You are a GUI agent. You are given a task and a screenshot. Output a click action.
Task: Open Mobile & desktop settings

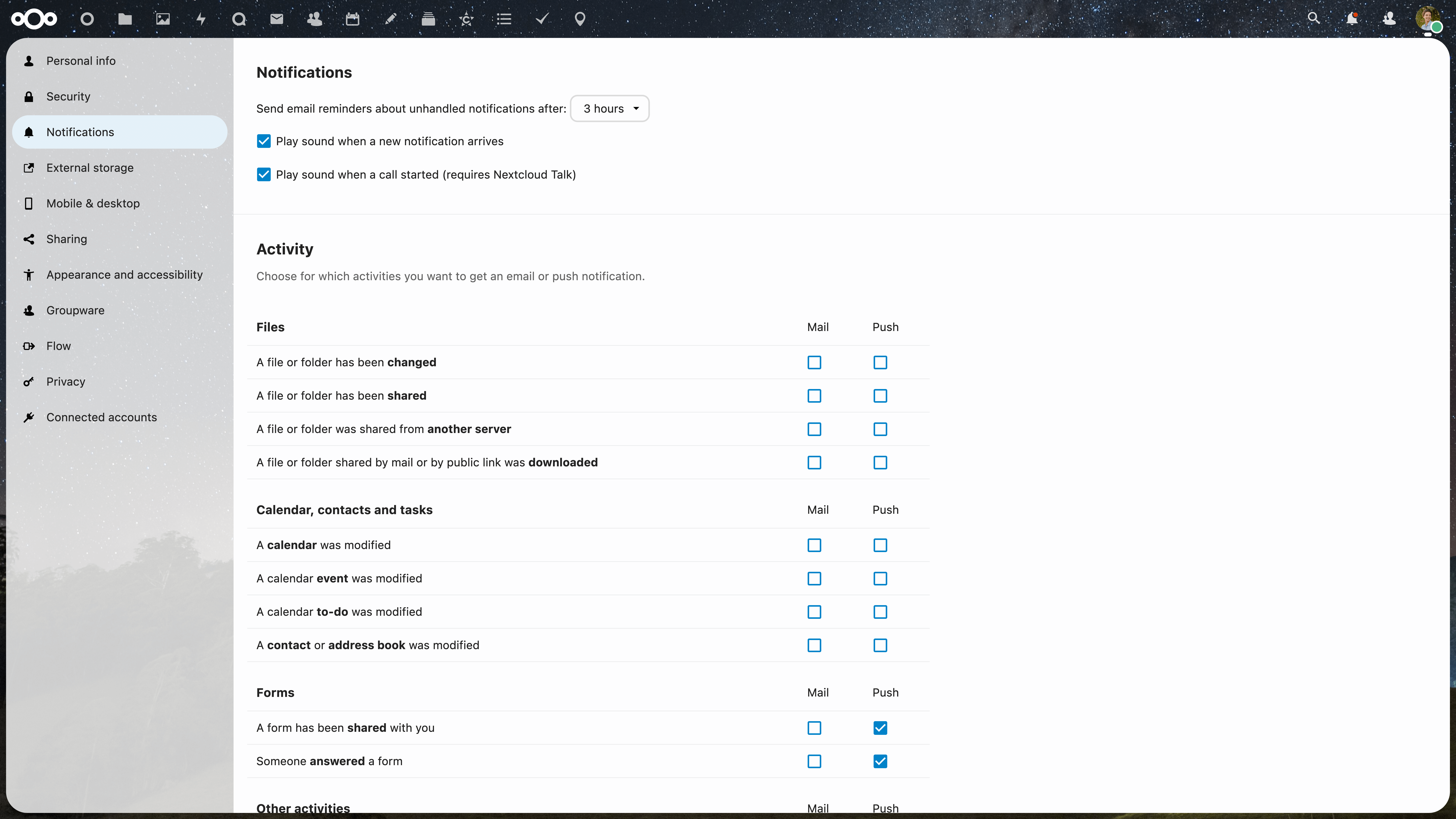coord(120,203)
